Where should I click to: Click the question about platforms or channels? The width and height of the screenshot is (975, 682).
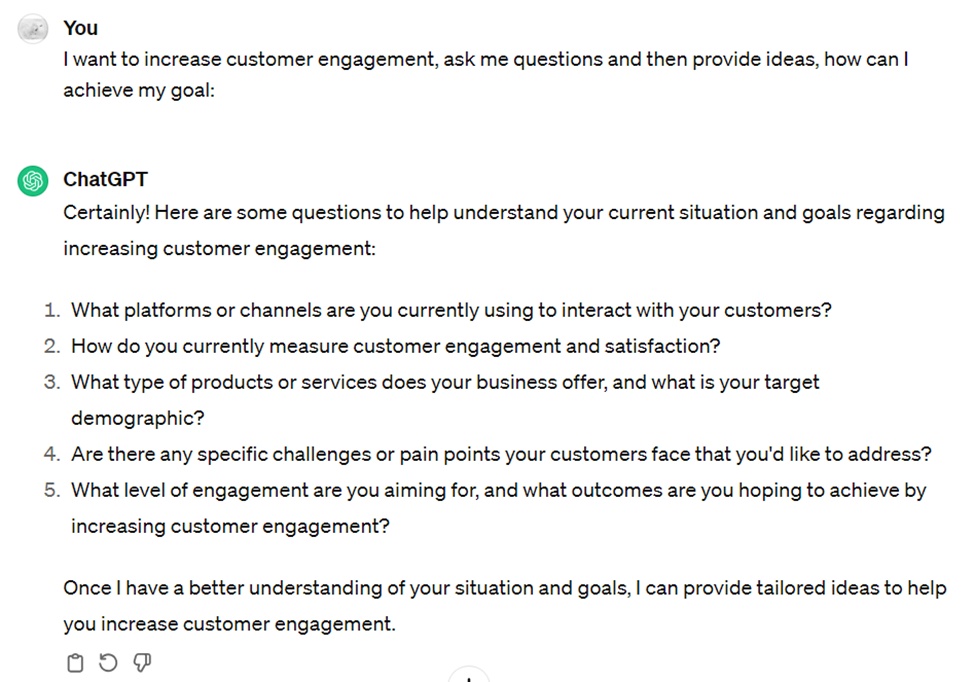click(x=451, y=310)
